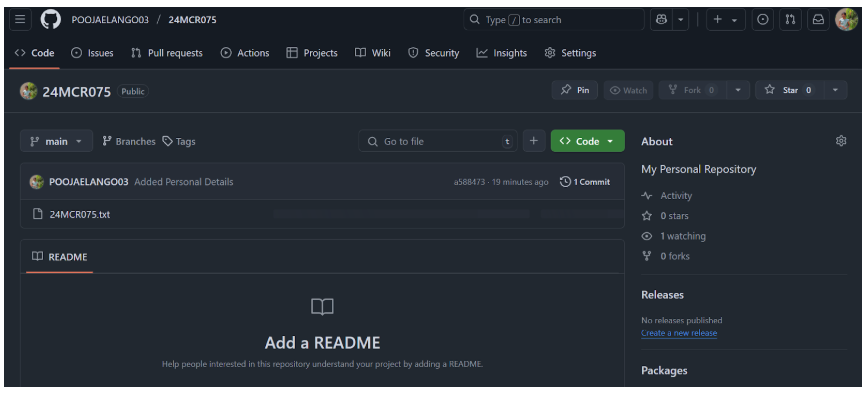Open the 1 Commit history link

tap(585, 182)
